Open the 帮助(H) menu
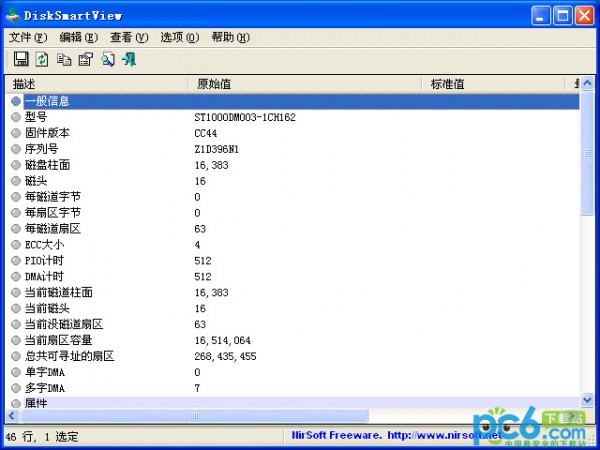This screenshot has height=450, width=600. [231, 38]
